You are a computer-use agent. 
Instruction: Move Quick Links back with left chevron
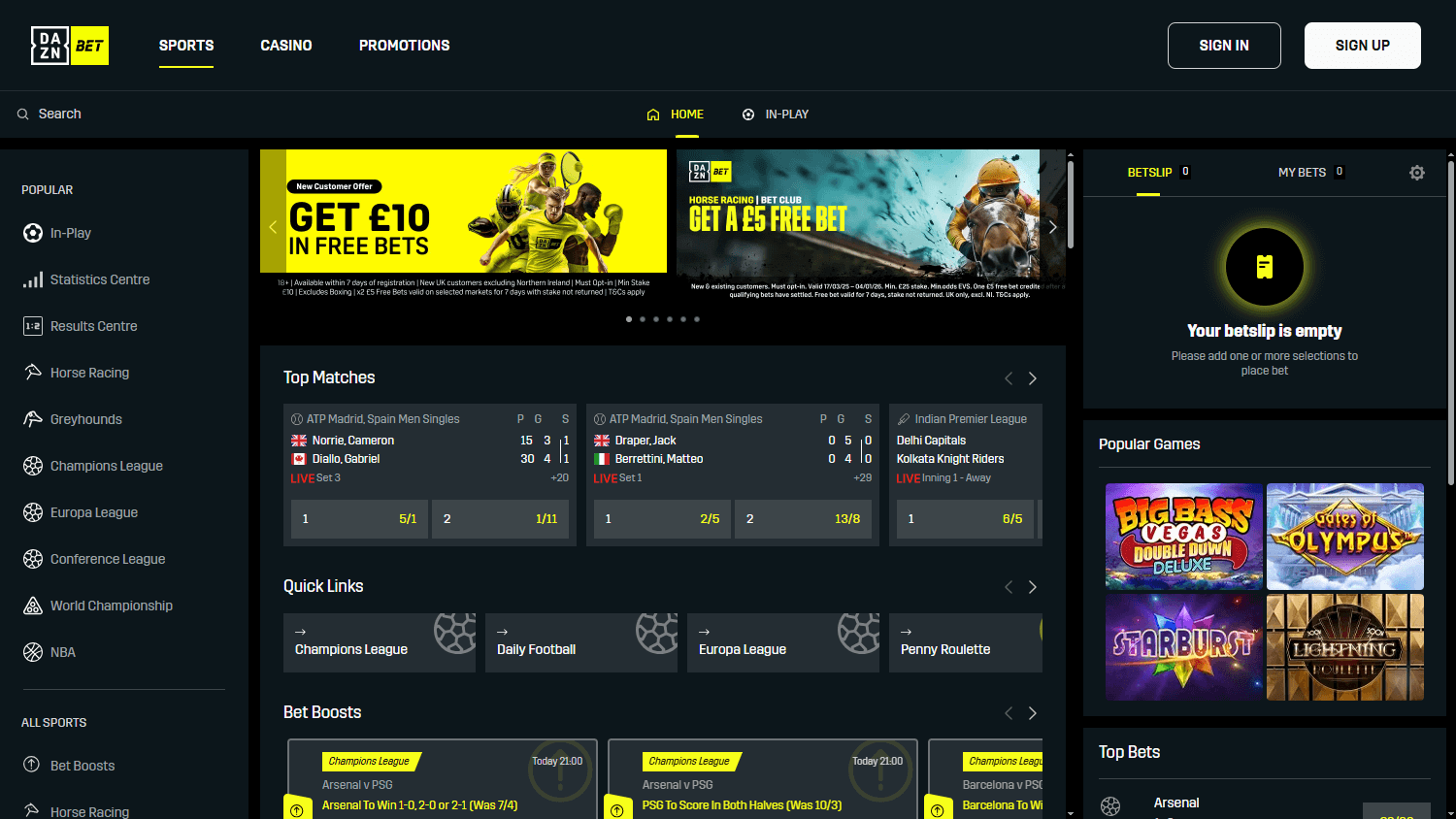[1009, 587]
